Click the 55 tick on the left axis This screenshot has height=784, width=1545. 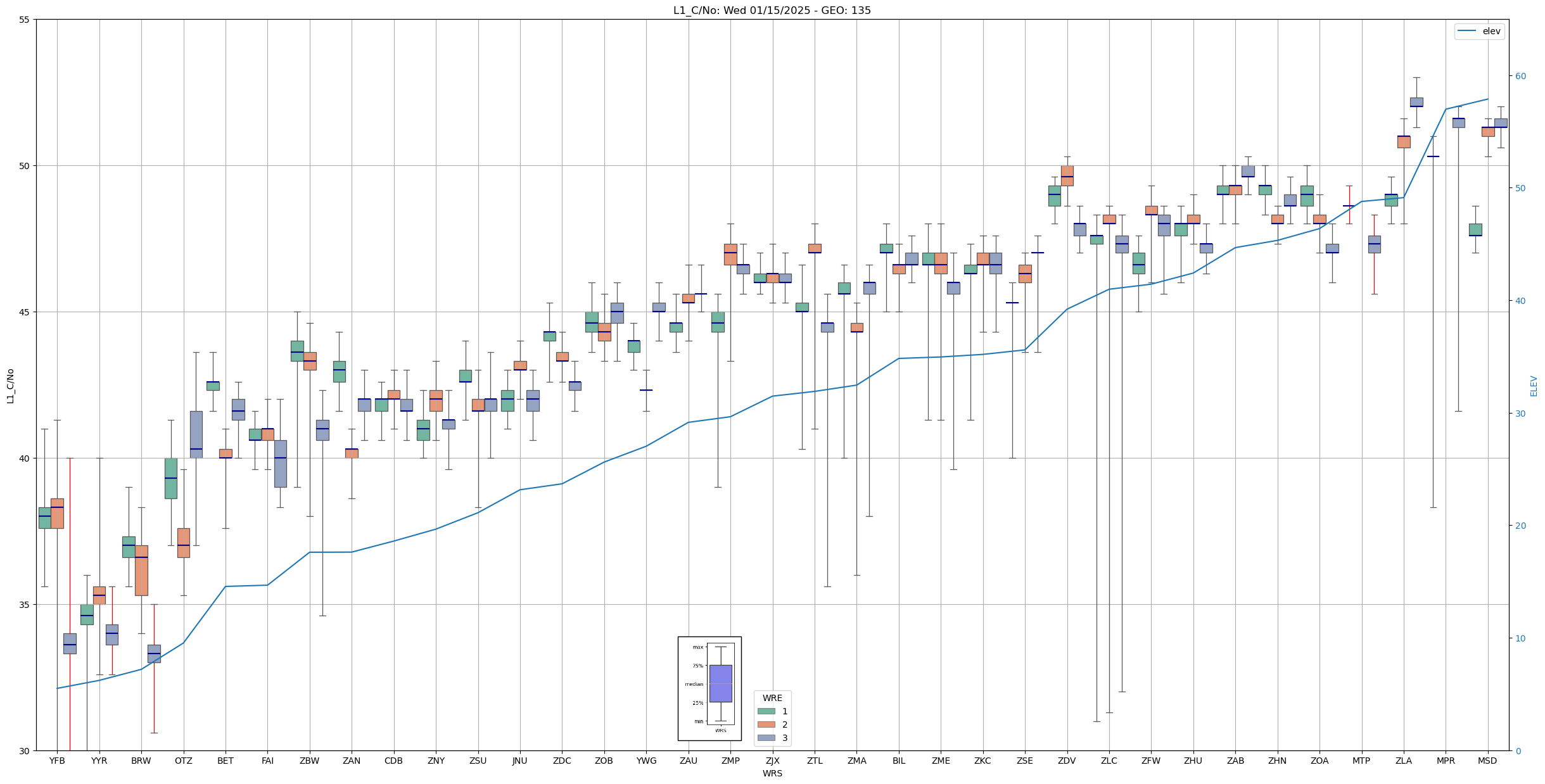coord(24,20)
